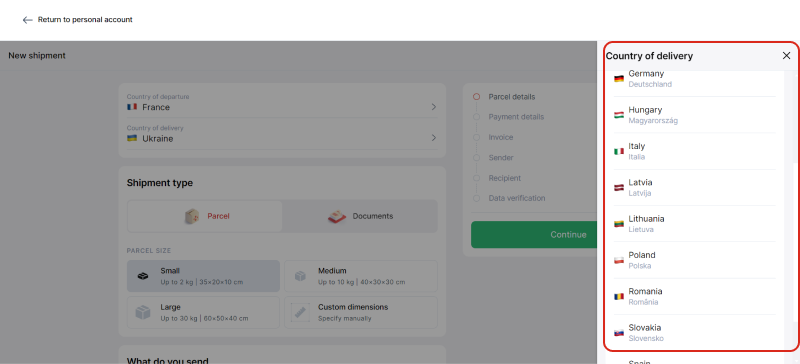
Task: Click the Hungary flag icon
Action: coord(619,115)
